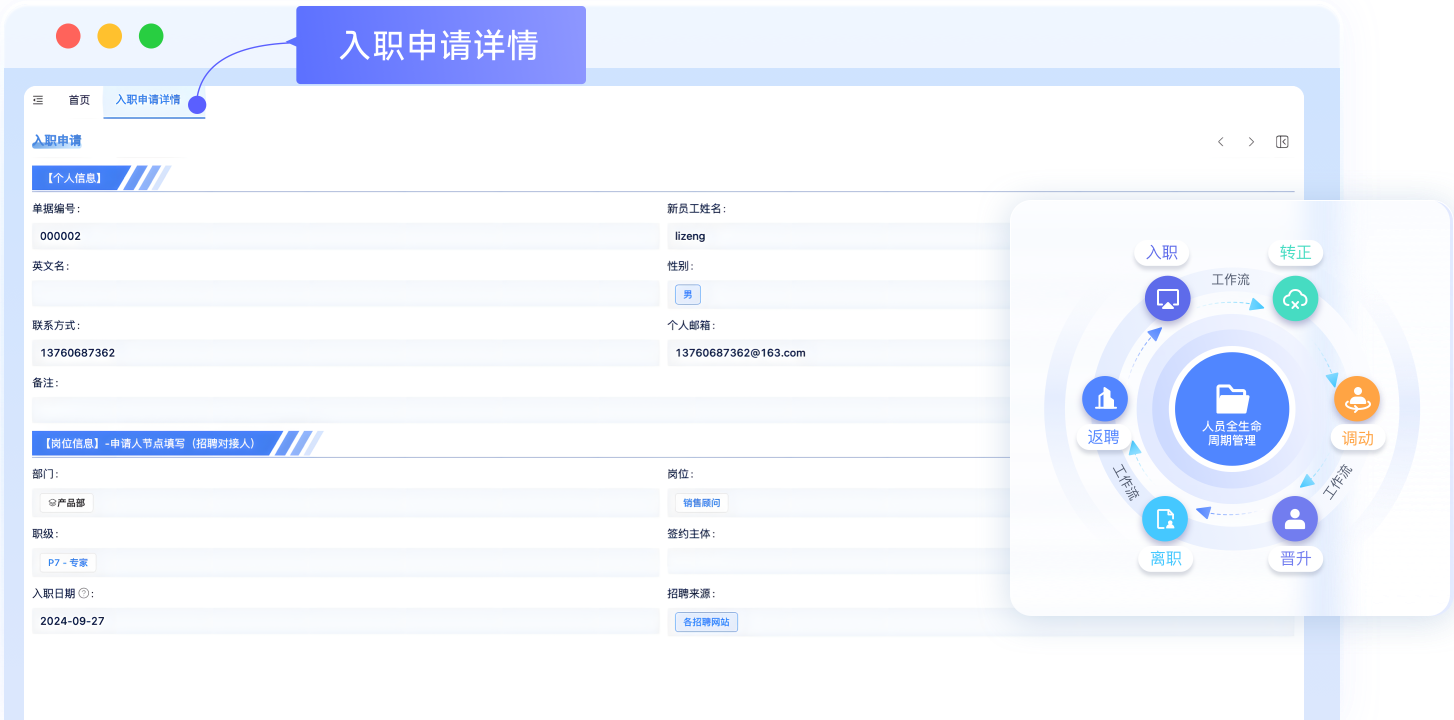
Task: Click the right chevron navigation arrow
Action: [x=1251, y=141]
